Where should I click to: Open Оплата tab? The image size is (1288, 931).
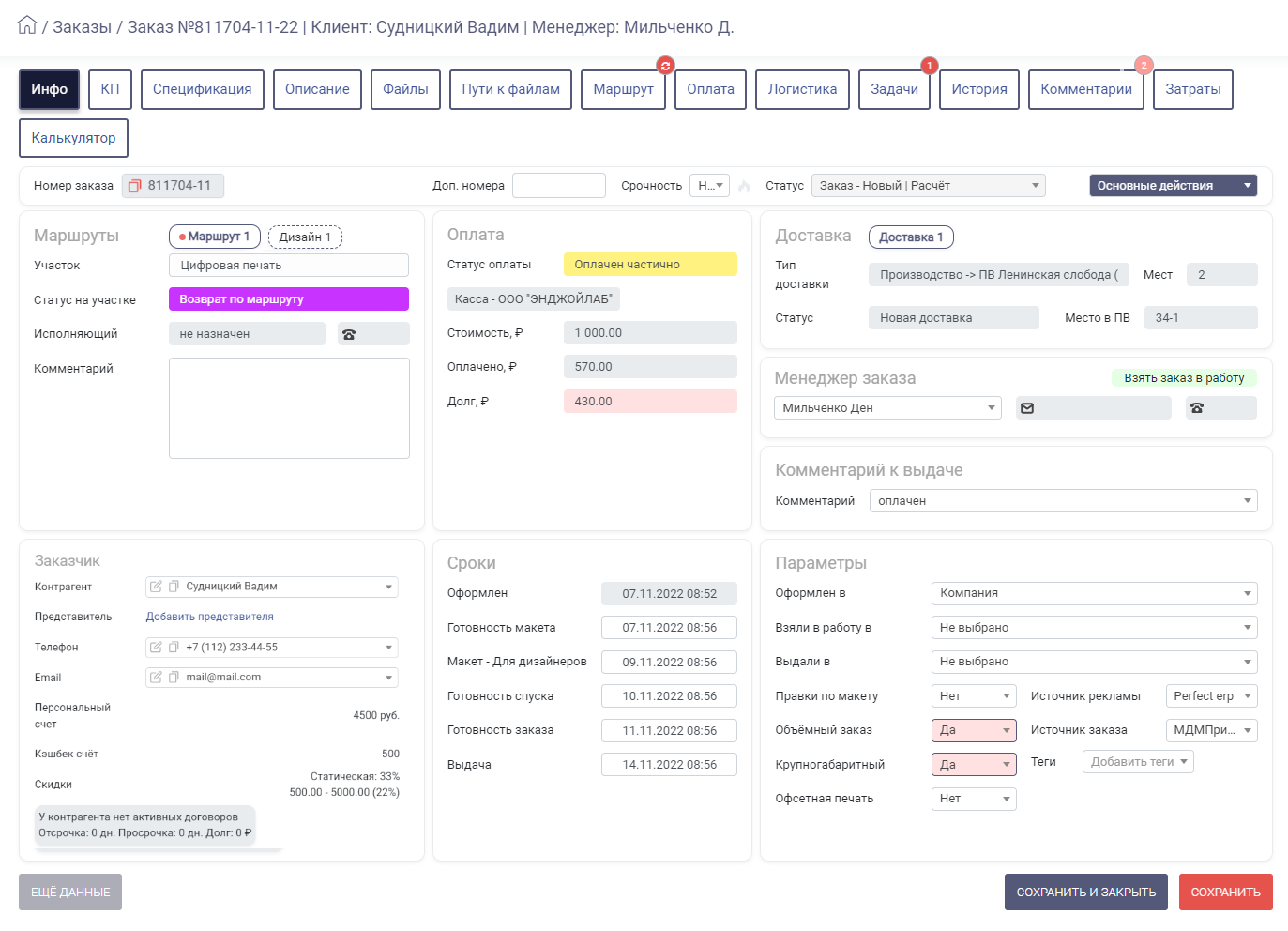pos(710,89)
